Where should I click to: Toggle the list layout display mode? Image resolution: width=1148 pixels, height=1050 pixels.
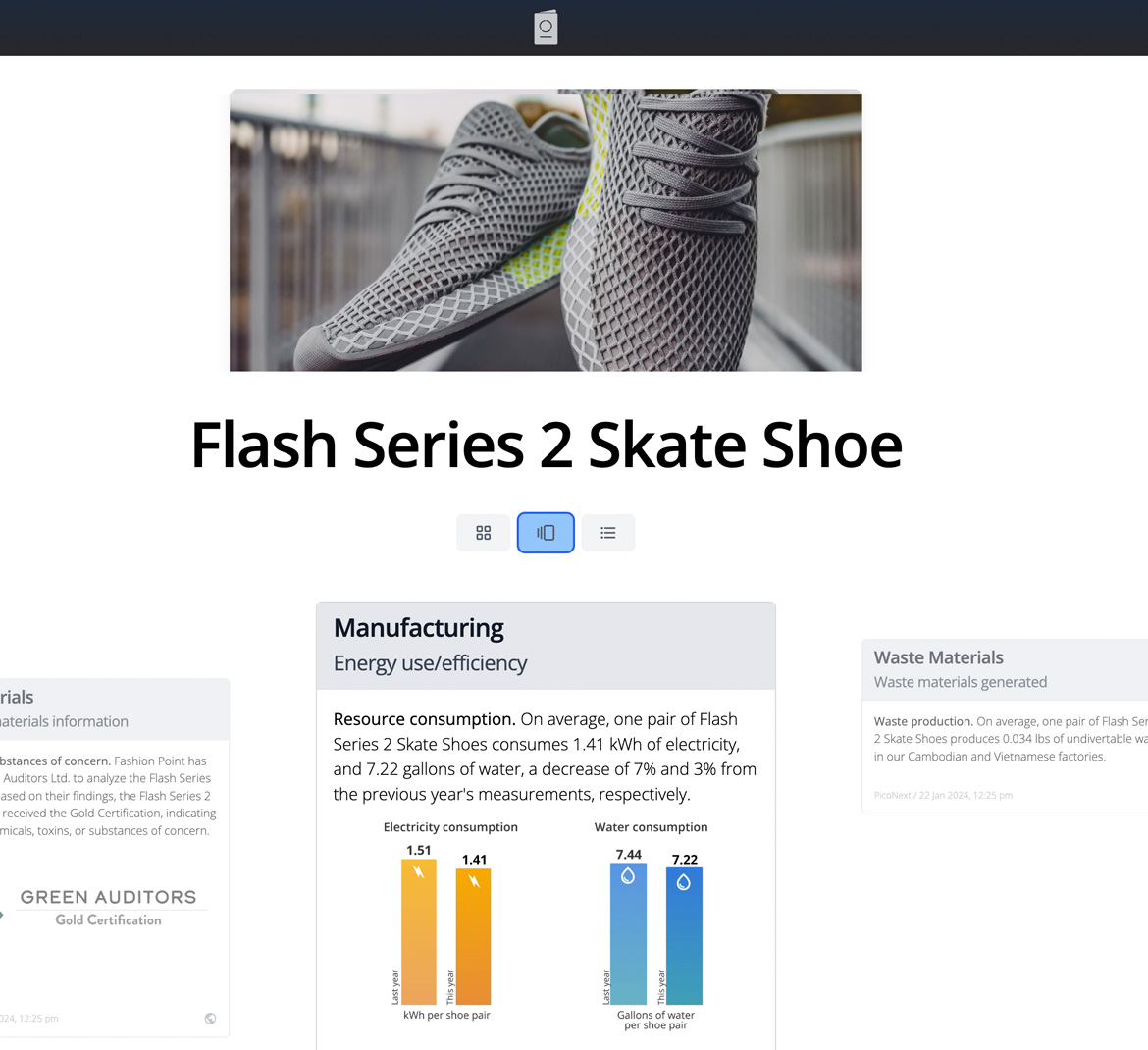pos(607,532)
